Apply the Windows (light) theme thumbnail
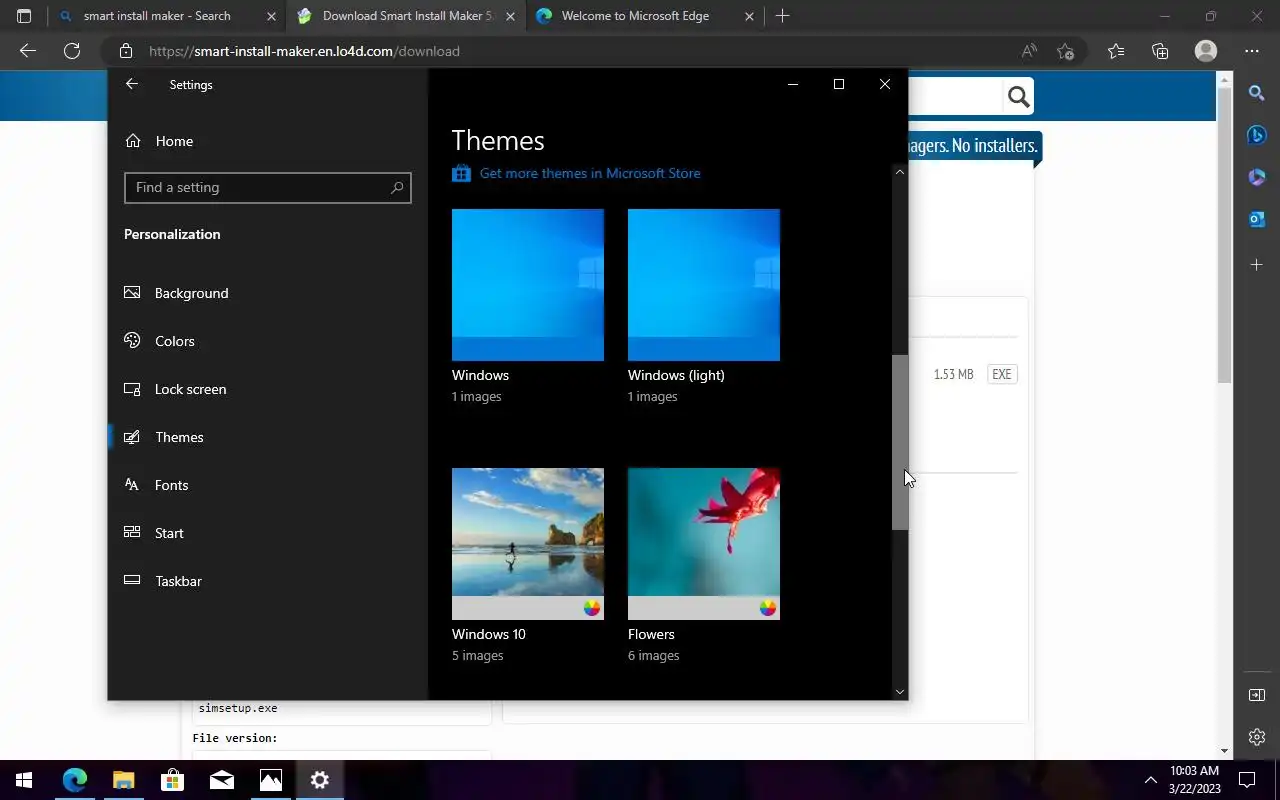 (x=704, y=285)
